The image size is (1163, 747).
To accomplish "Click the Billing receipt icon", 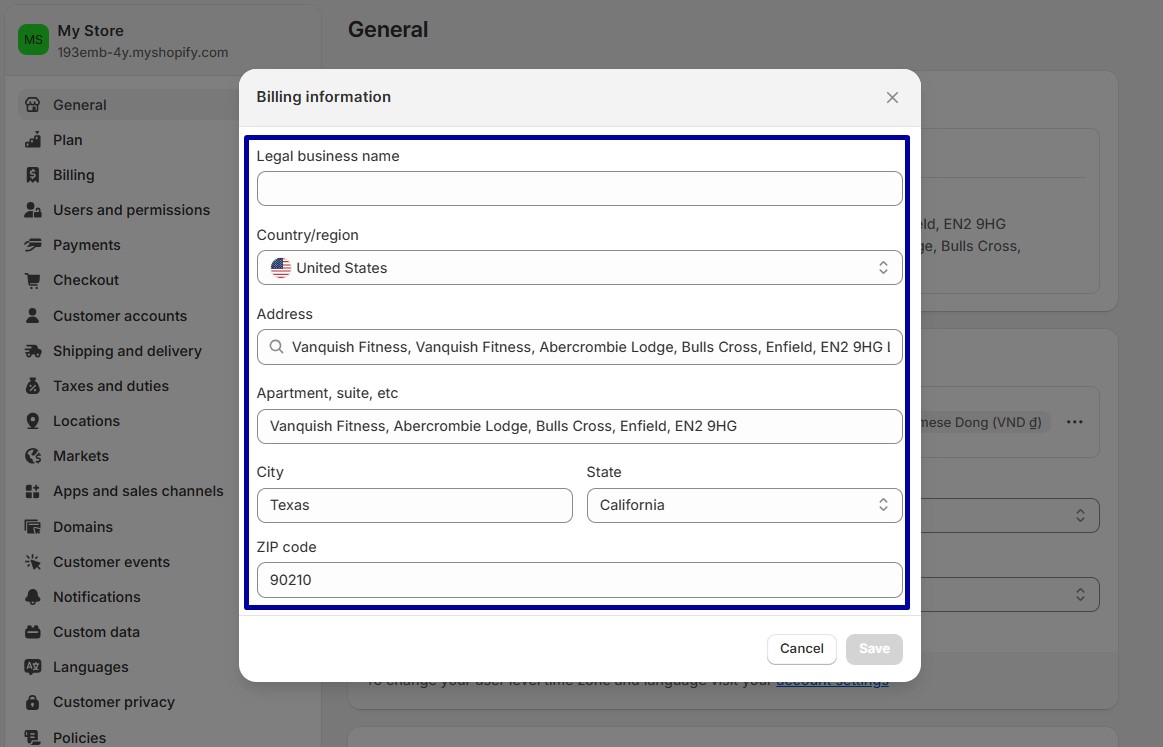I will coord(33,175).
